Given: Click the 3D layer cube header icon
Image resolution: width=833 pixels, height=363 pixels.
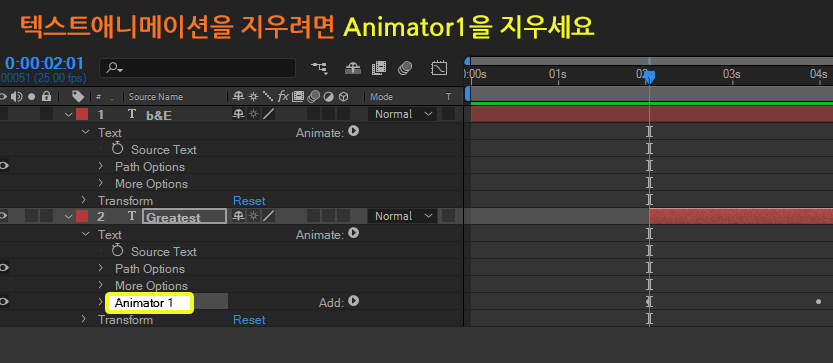Looking at the screenshot, I should pos(344,96).
